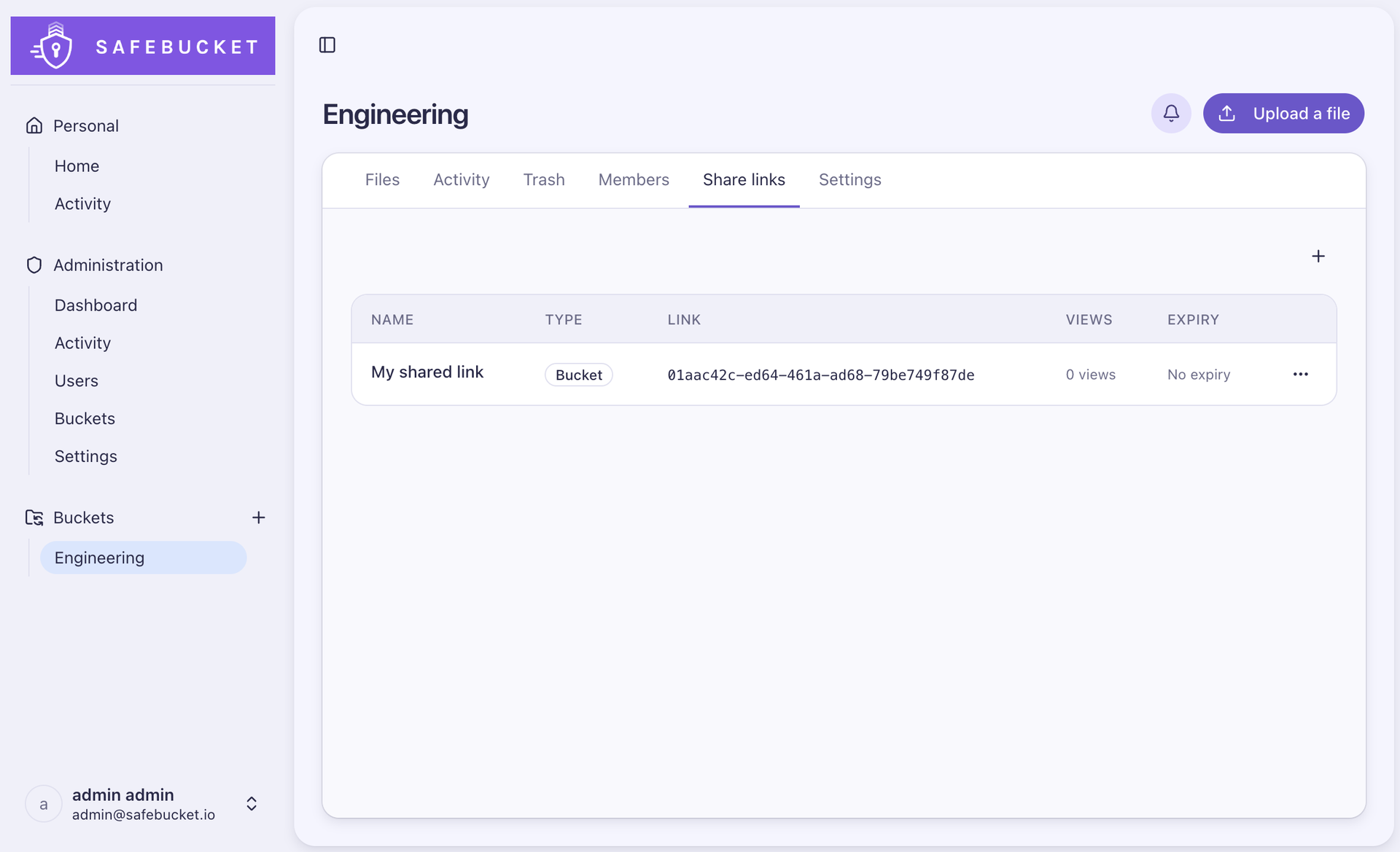Switch to the Files tab

click(x=382, y=180)
